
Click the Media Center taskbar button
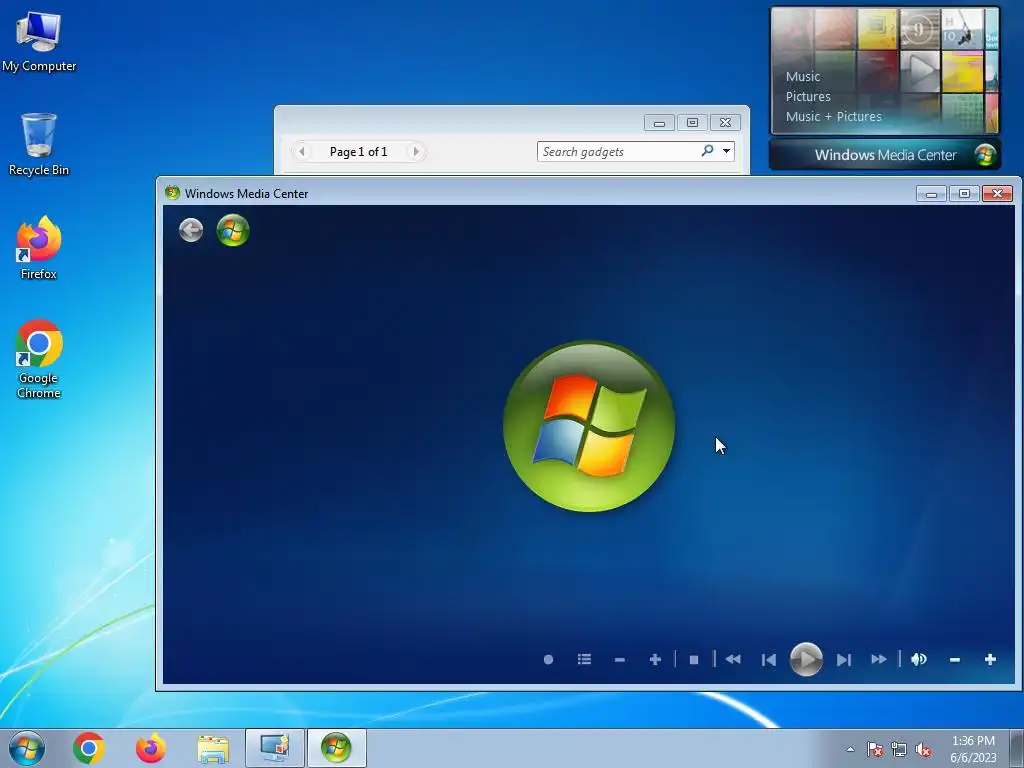[336, 748]
